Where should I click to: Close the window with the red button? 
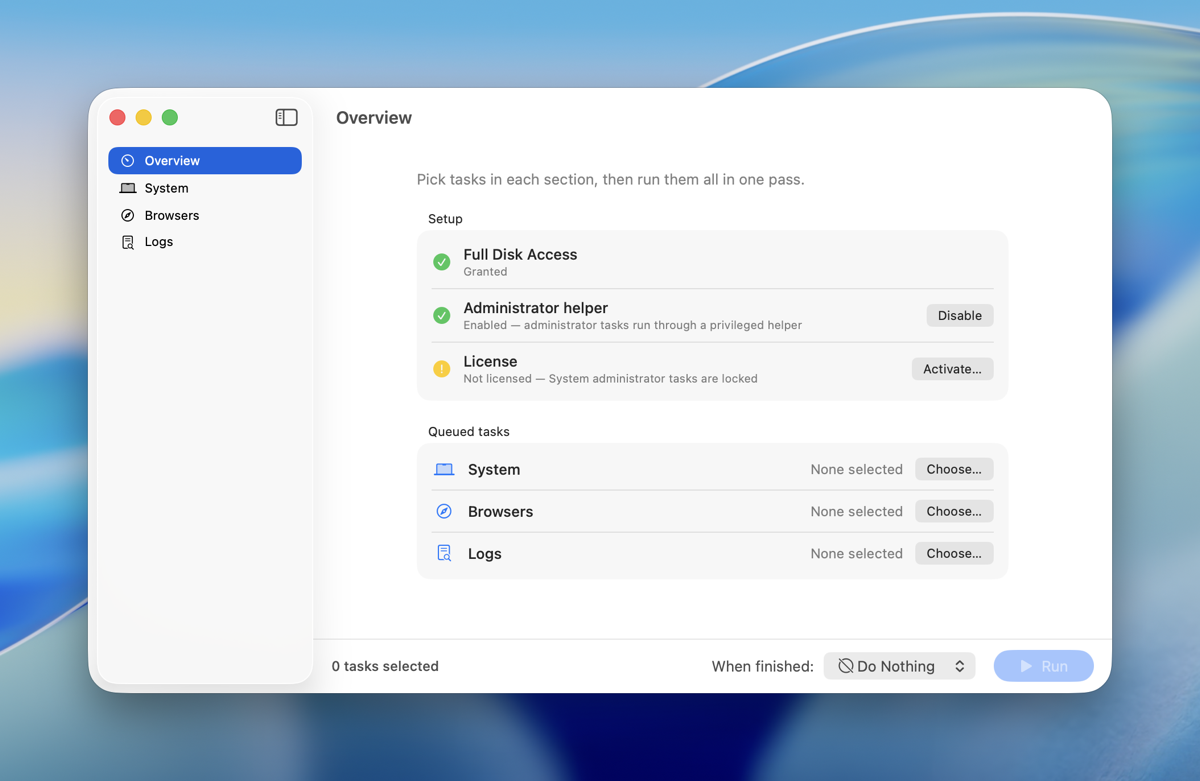(117, 117)
